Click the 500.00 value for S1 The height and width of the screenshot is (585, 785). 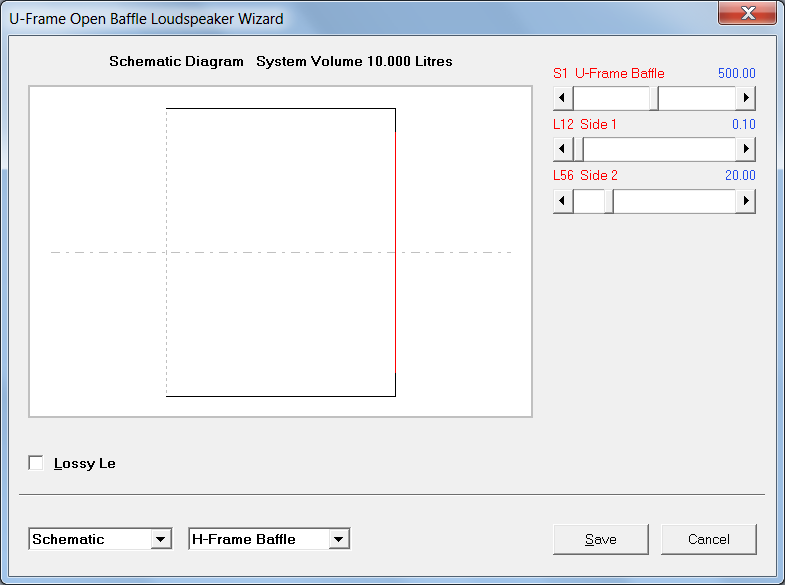(736, 74)
